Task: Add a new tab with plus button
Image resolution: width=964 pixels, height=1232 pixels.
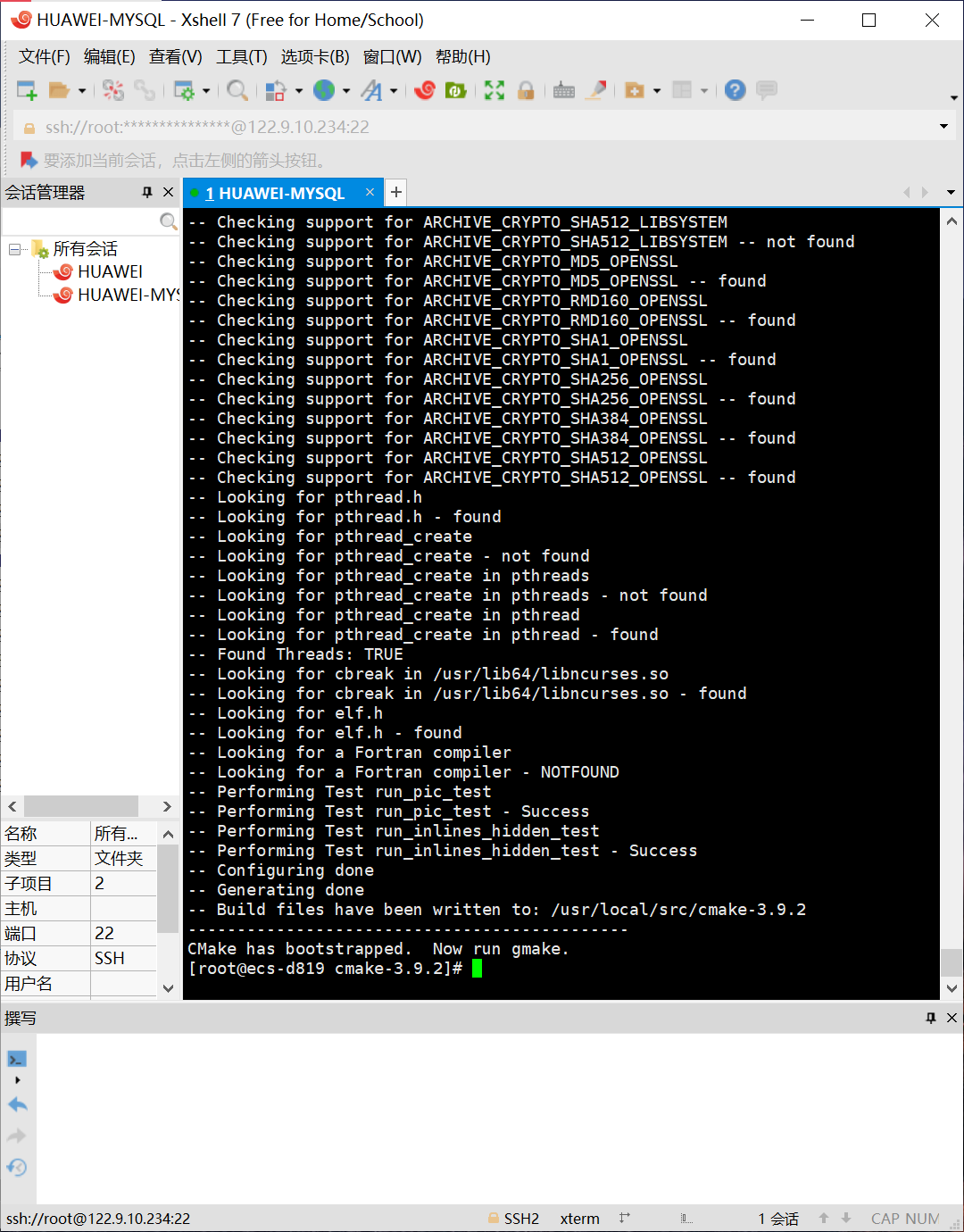Action: click(396, 192)
